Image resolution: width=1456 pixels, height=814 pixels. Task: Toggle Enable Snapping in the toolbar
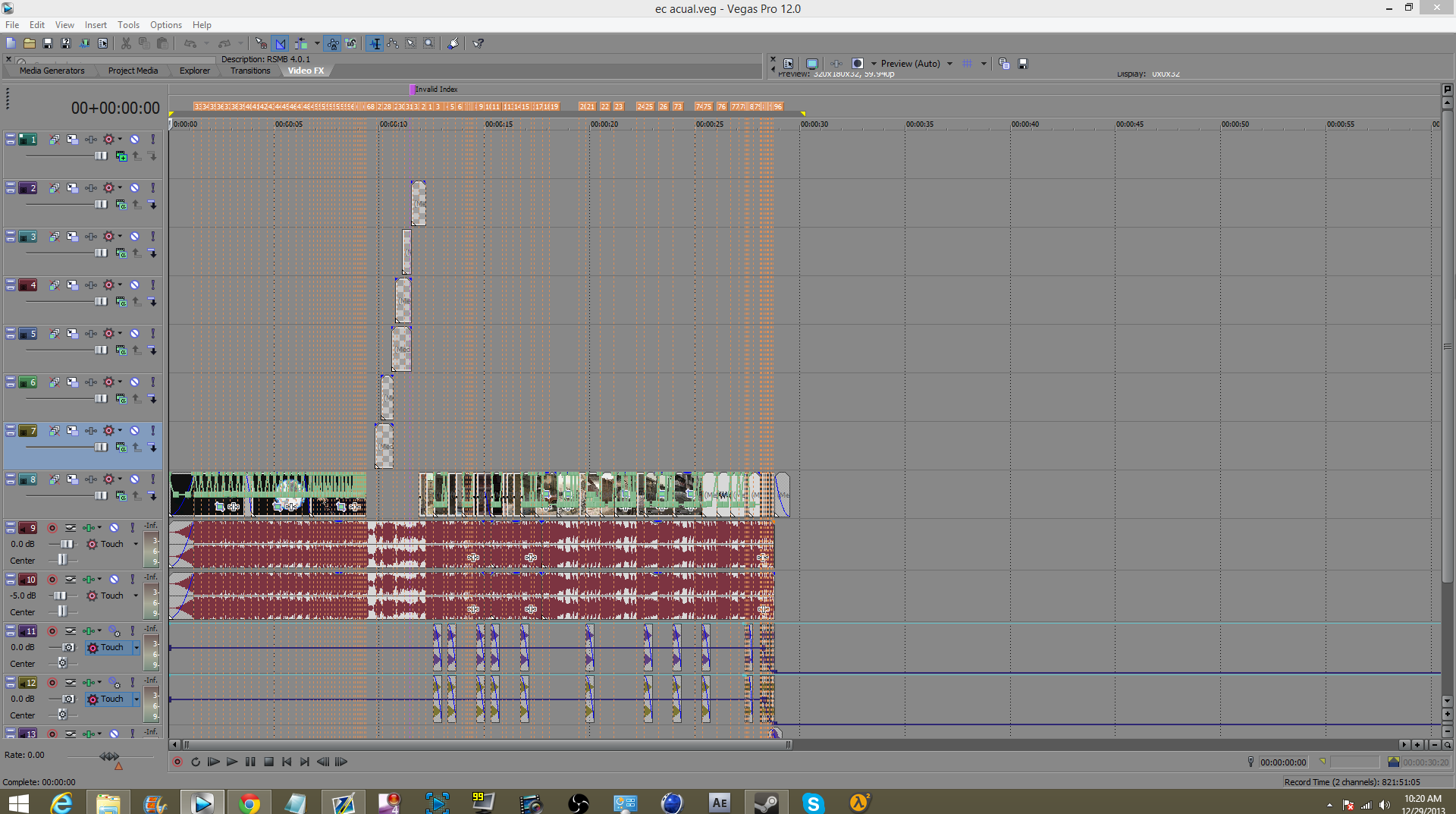(x=262, y=43)
